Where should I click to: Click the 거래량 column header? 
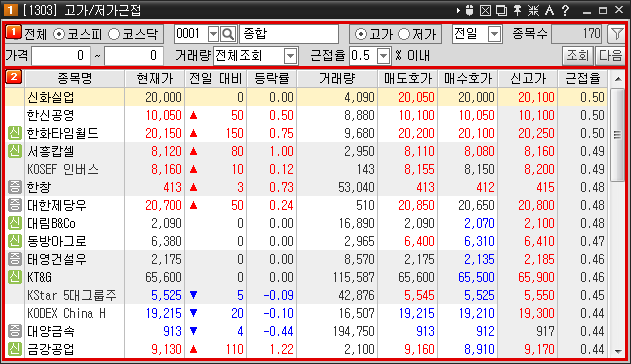click(x=337, y=78)
